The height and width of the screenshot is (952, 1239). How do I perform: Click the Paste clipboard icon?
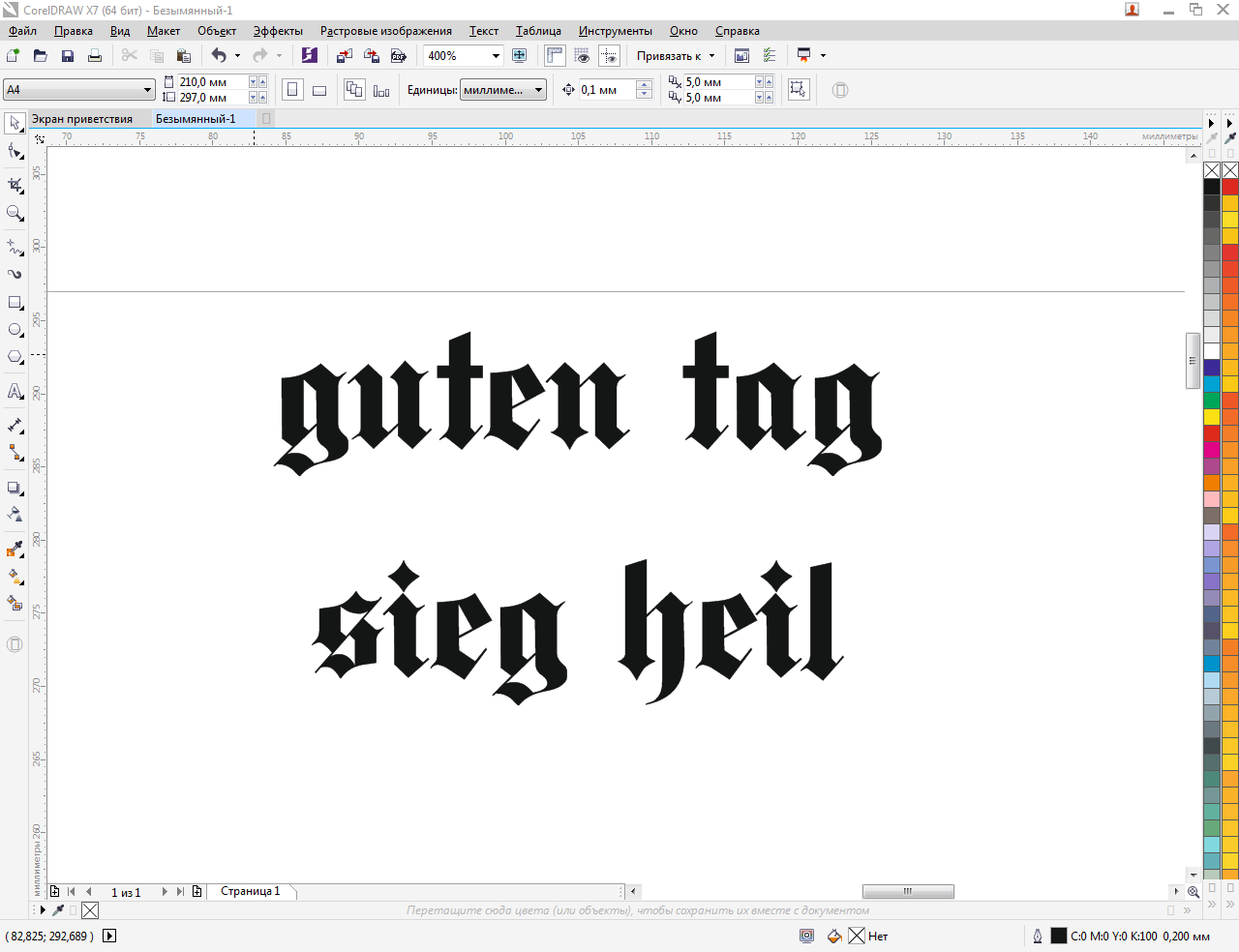click(x=184, y=56)
